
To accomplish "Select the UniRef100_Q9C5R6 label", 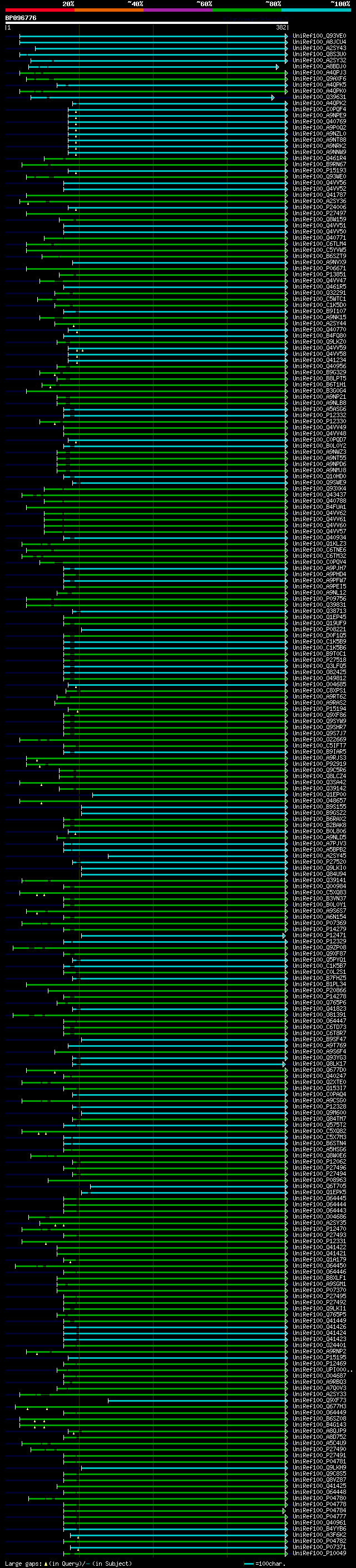I will coord(319,770).
